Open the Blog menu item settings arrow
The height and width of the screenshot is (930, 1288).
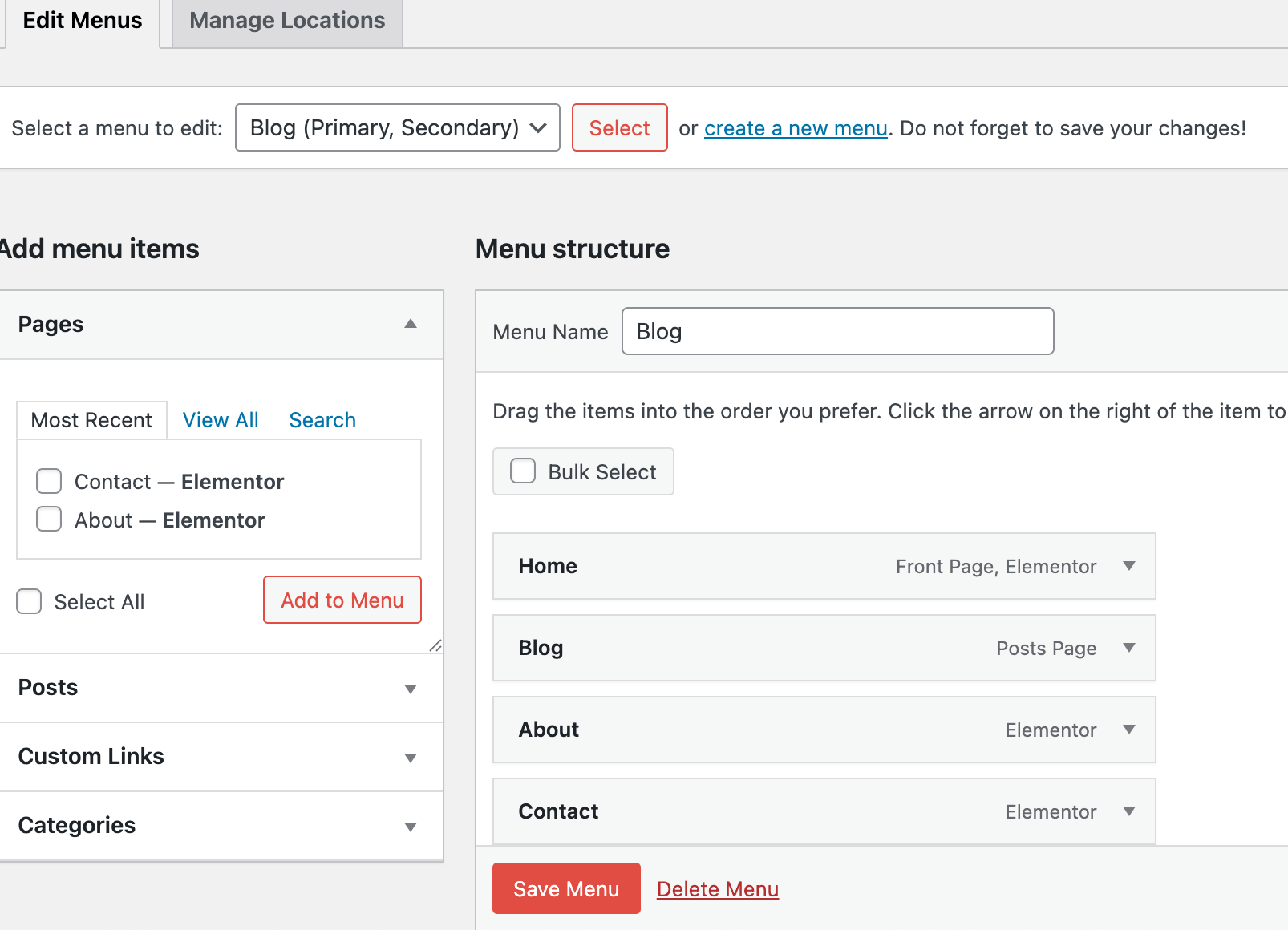pos(1128,648)
